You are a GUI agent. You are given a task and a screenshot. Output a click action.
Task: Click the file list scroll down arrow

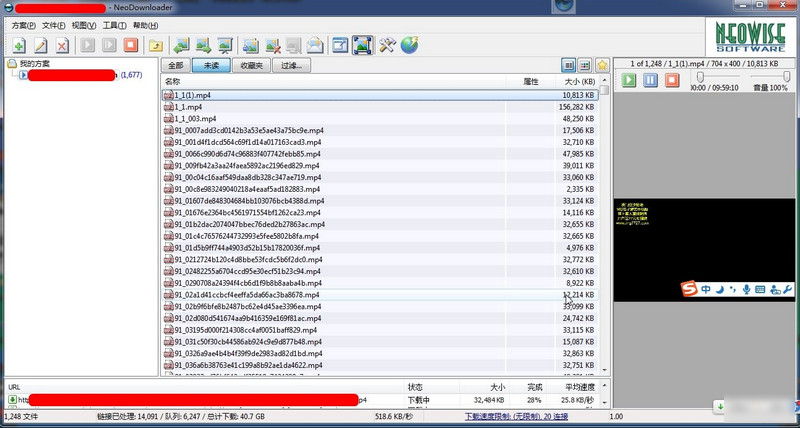pos(605,370)
